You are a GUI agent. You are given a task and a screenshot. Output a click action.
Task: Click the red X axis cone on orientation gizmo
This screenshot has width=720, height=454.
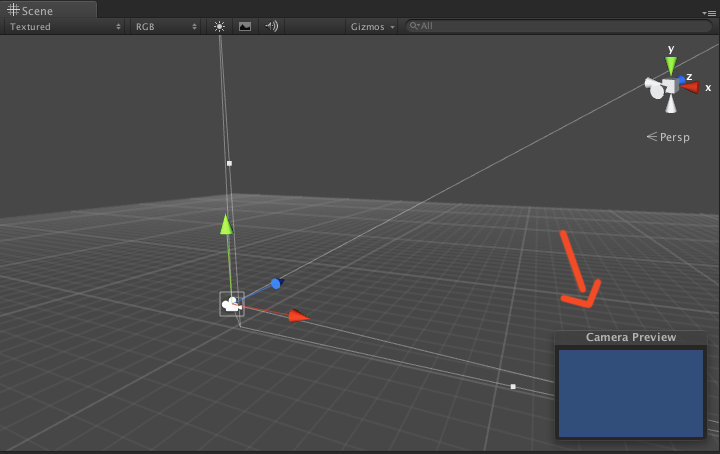[691, 87]
